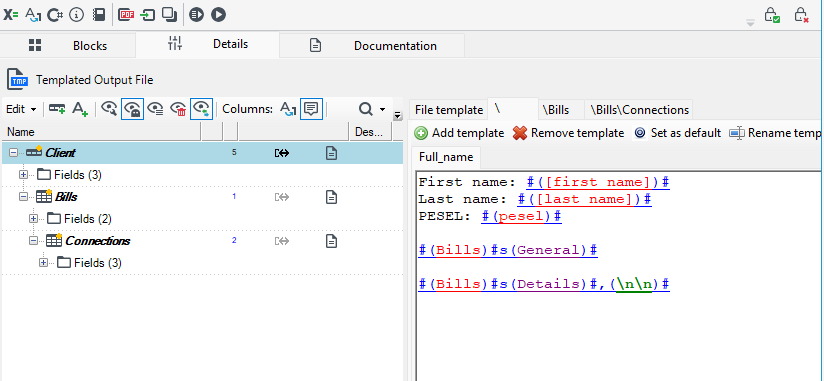Collapse the Bills tree node
The width and height of the screenshot is (824, 381).
pos(23,197)
